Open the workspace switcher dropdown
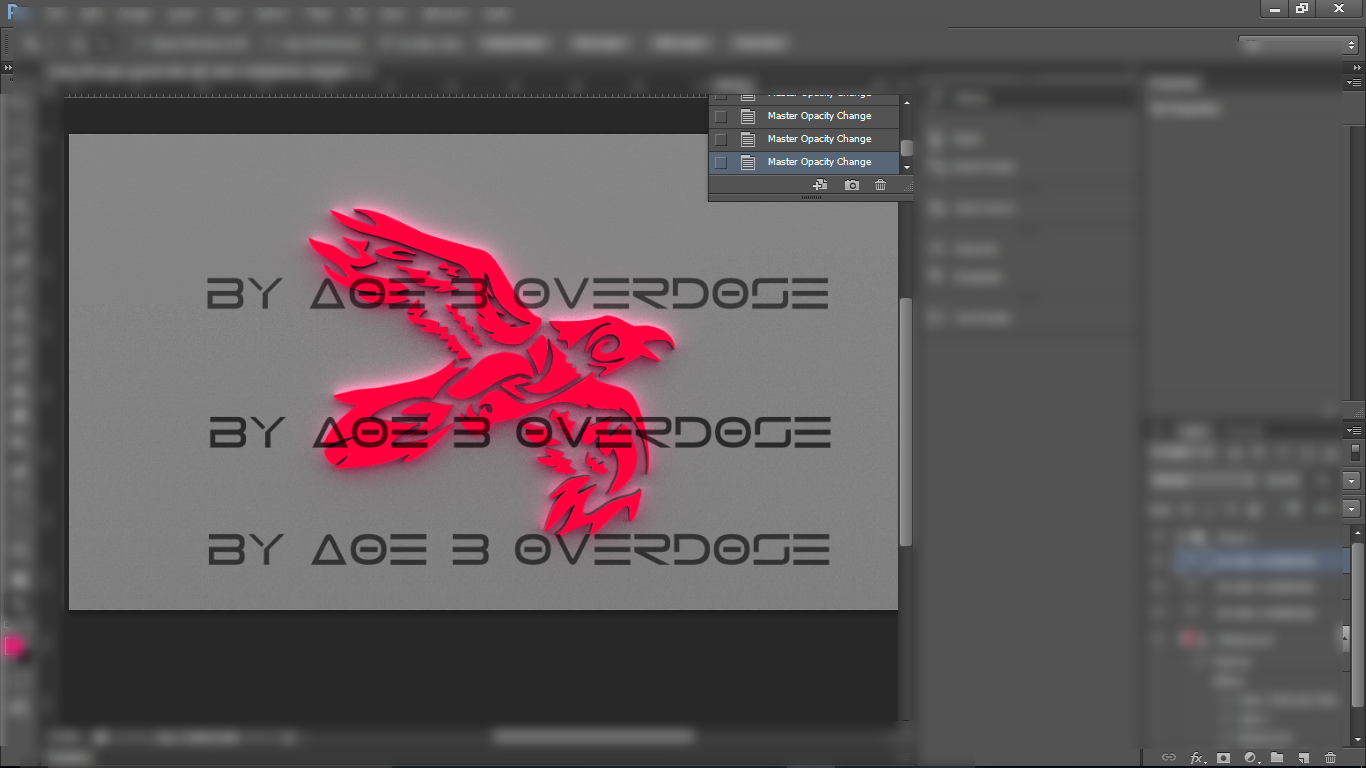The height and width of the screenshot is (768, 1366). pos(1298,45)
